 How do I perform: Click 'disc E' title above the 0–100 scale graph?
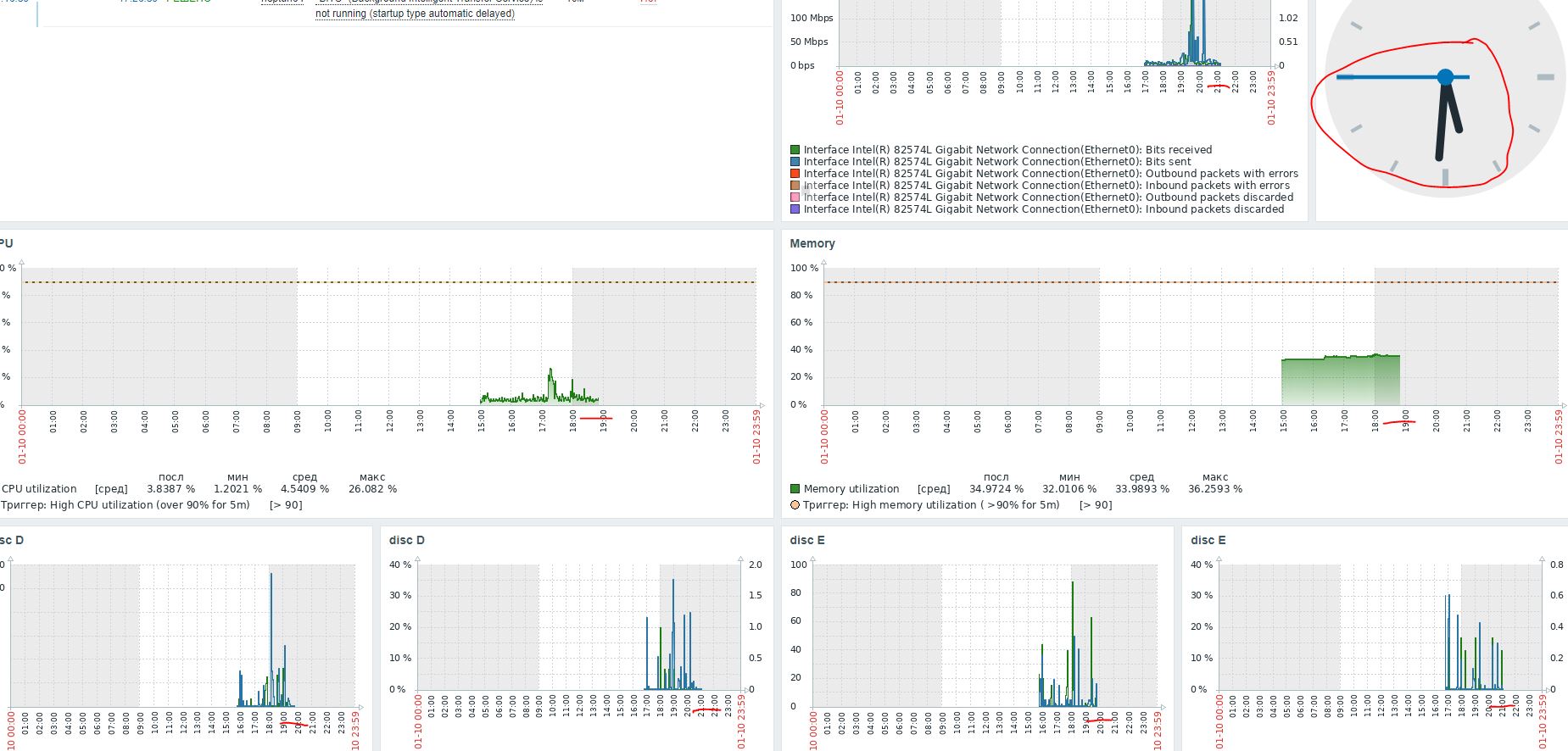coord(807,540)
